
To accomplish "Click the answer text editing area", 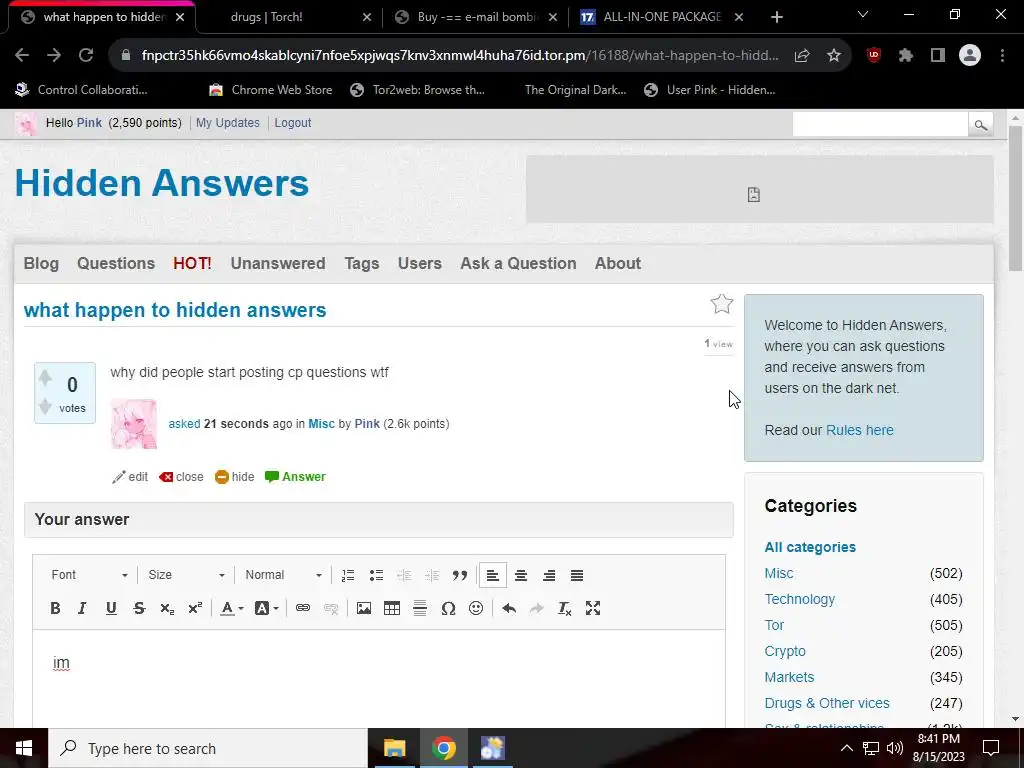I will (x=379, y=678).
